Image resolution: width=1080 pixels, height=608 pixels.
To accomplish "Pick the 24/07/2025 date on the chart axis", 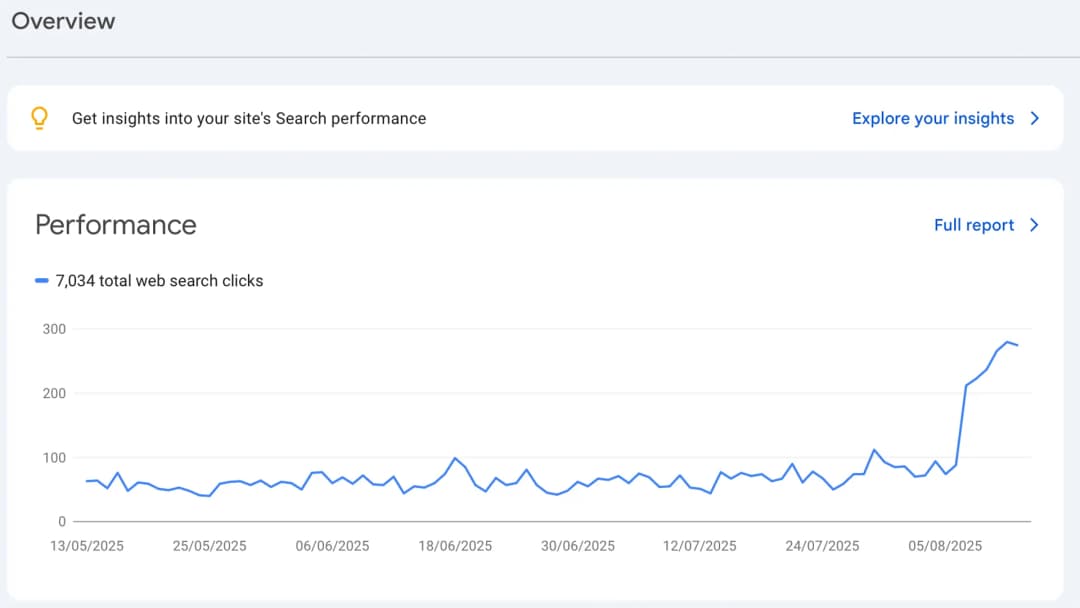I will point(822,546).
